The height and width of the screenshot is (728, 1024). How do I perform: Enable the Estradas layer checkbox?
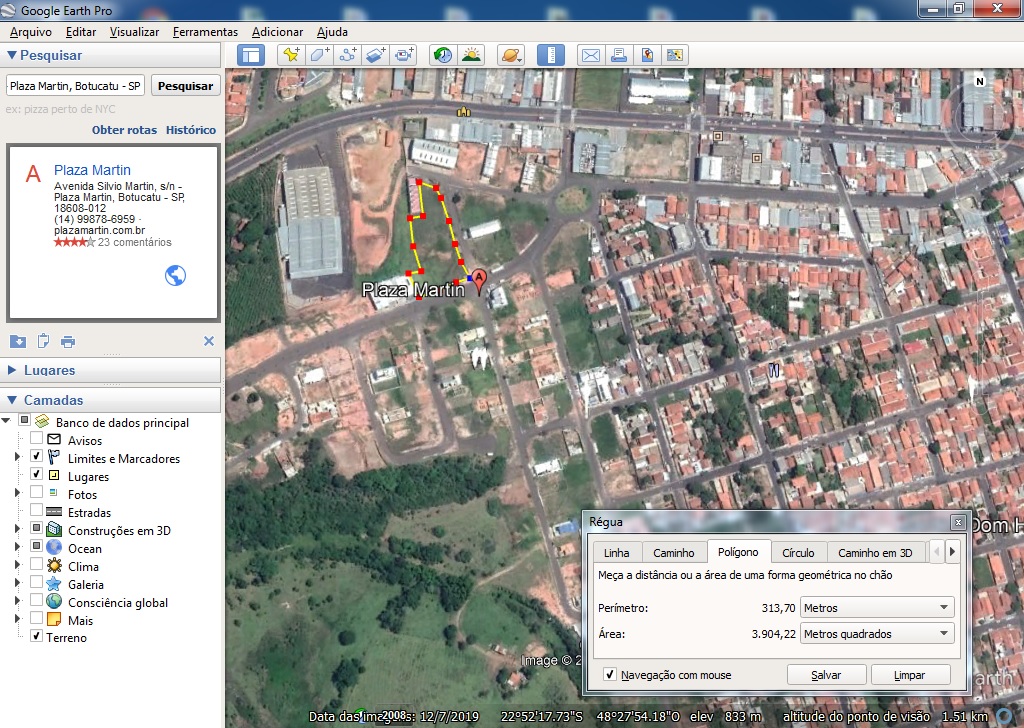[37, 510]
